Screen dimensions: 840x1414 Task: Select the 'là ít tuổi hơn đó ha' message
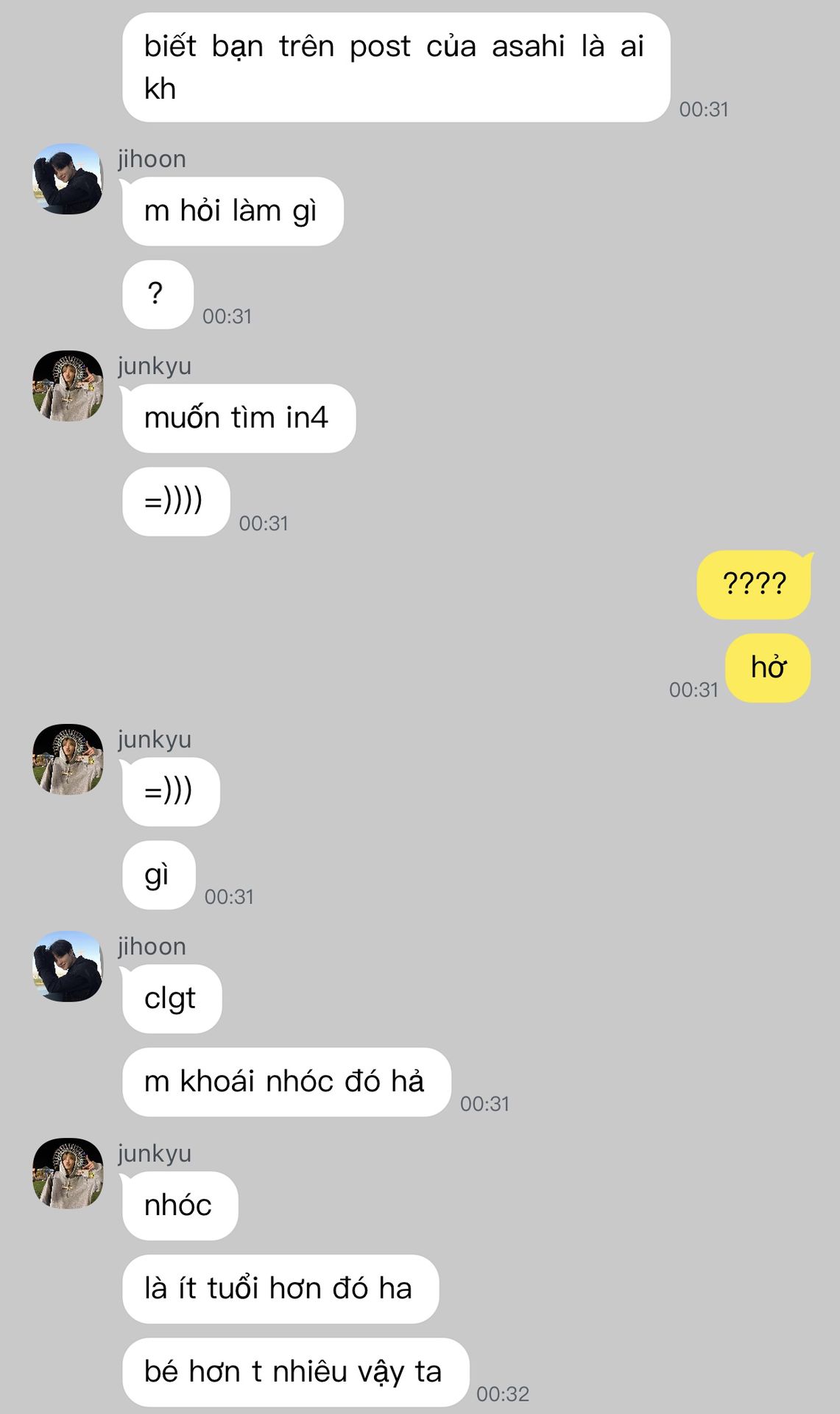point(280,1289)
